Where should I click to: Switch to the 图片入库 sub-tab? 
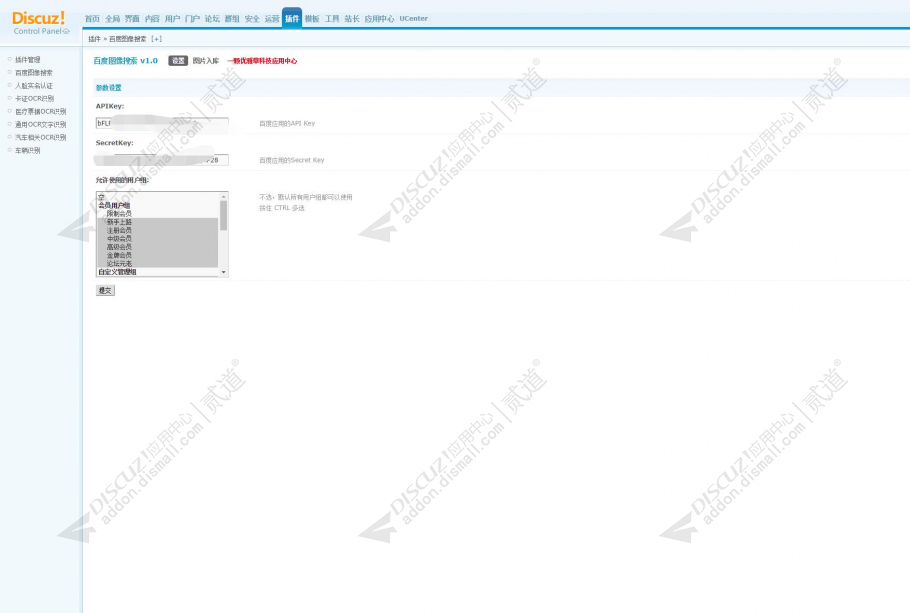205,61
